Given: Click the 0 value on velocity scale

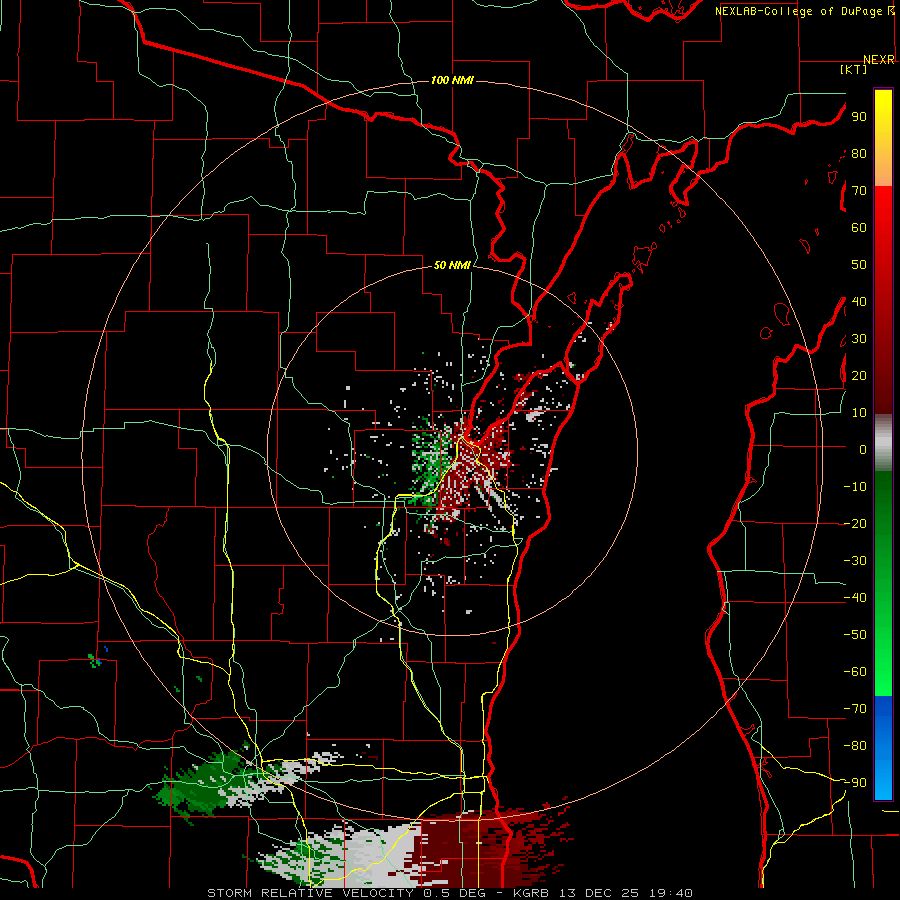Looking at the screenshot, I should click(863, 449).
